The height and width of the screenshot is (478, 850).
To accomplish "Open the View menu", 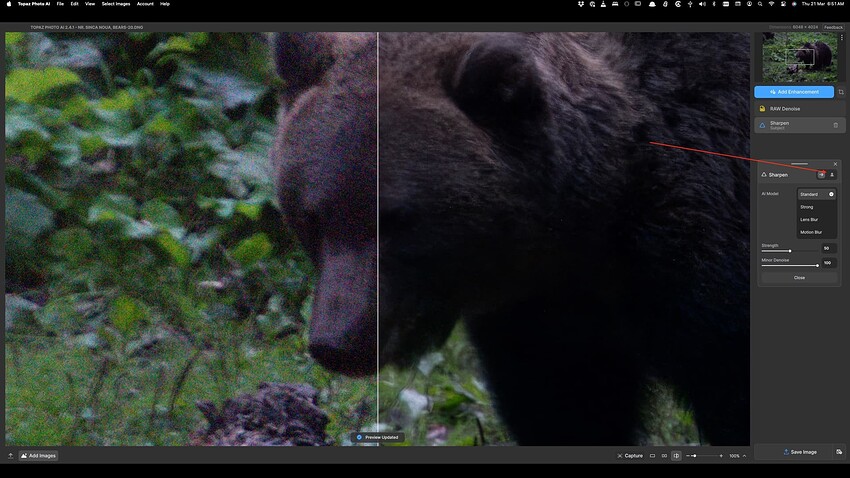I will click(x=90, y=4).
